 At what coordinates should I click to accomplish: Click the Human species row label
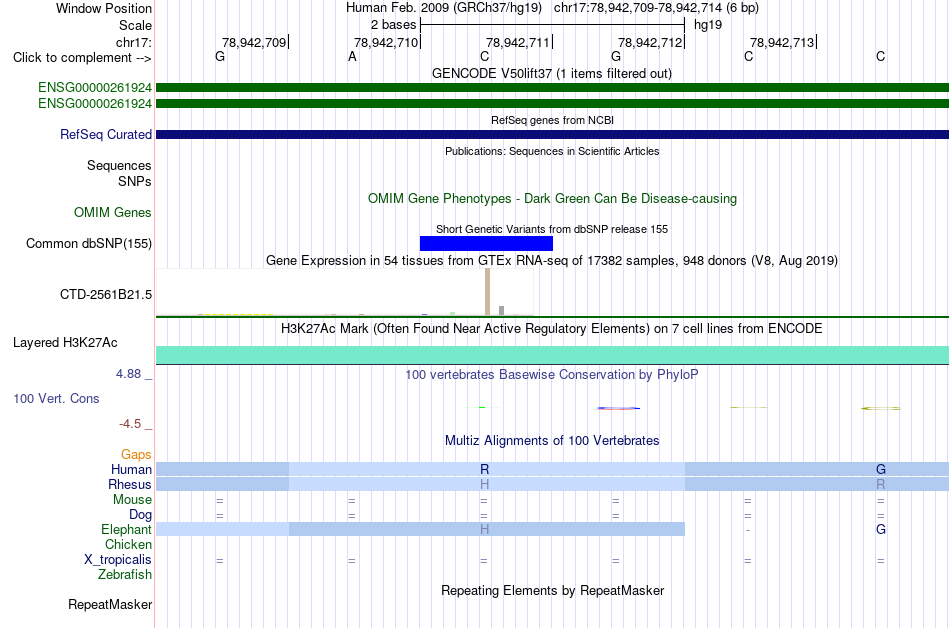[131, 469]
